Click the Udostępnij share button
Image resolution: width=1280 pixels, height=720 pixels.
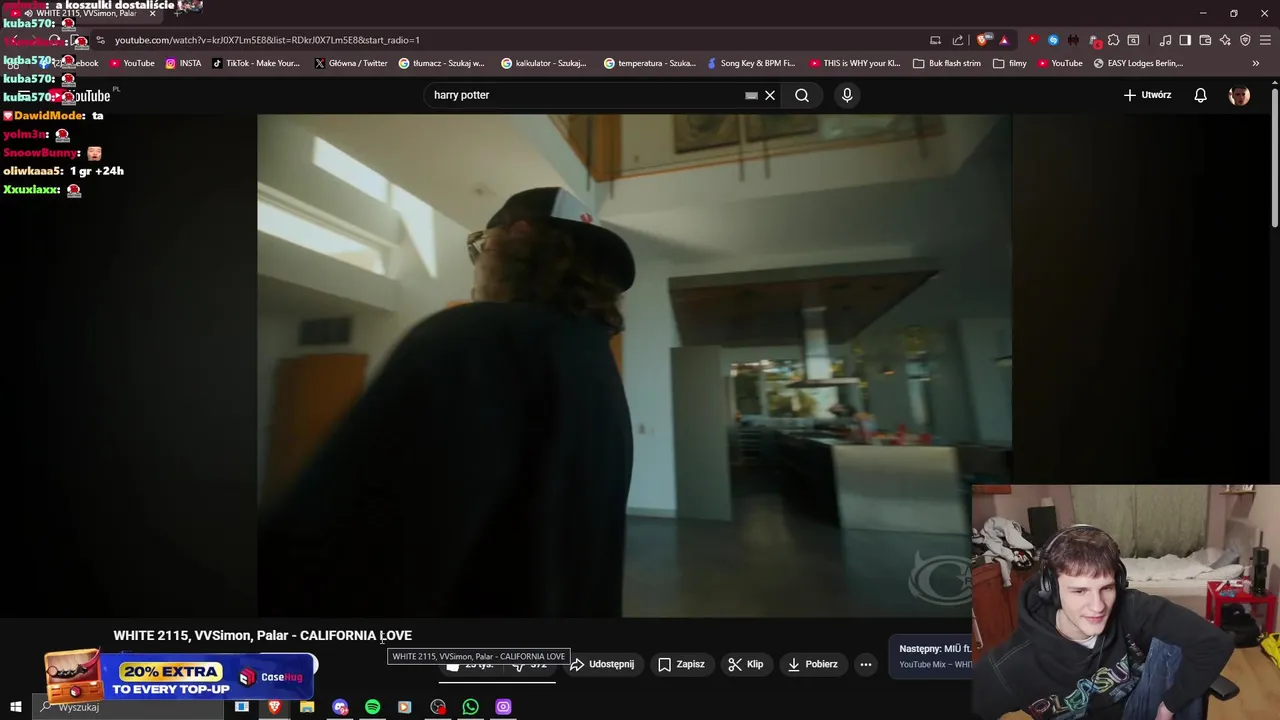[x=601, y=664]
